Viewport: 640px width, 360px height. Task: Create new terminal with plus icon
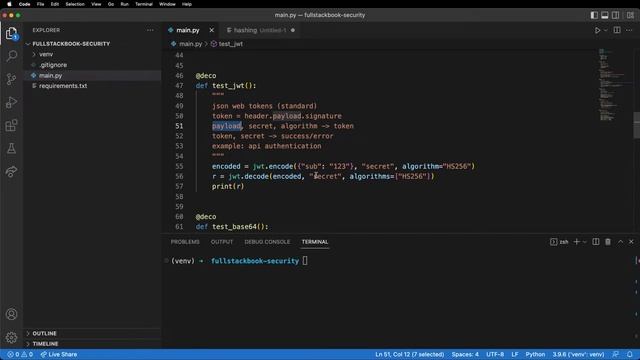576,242
